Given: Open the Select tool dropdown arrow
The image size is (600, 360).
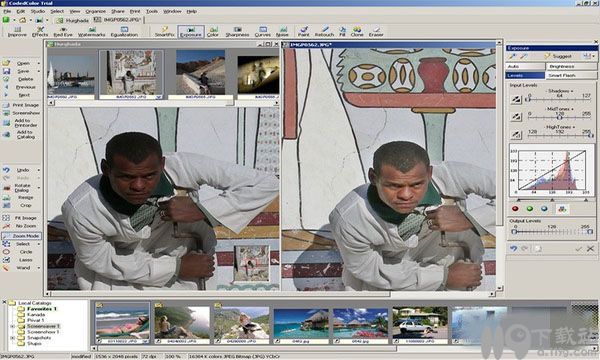Looking at the screenshot, I should (39, 244).
